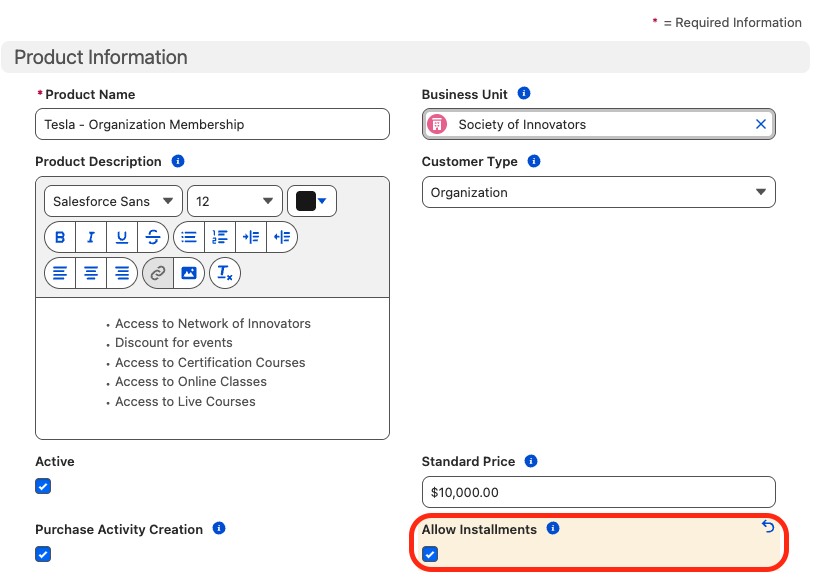This screenshot has height=586, width=816.
Task: Click 'Access to Certification Courses' bullet
Action: click(210, 362)
